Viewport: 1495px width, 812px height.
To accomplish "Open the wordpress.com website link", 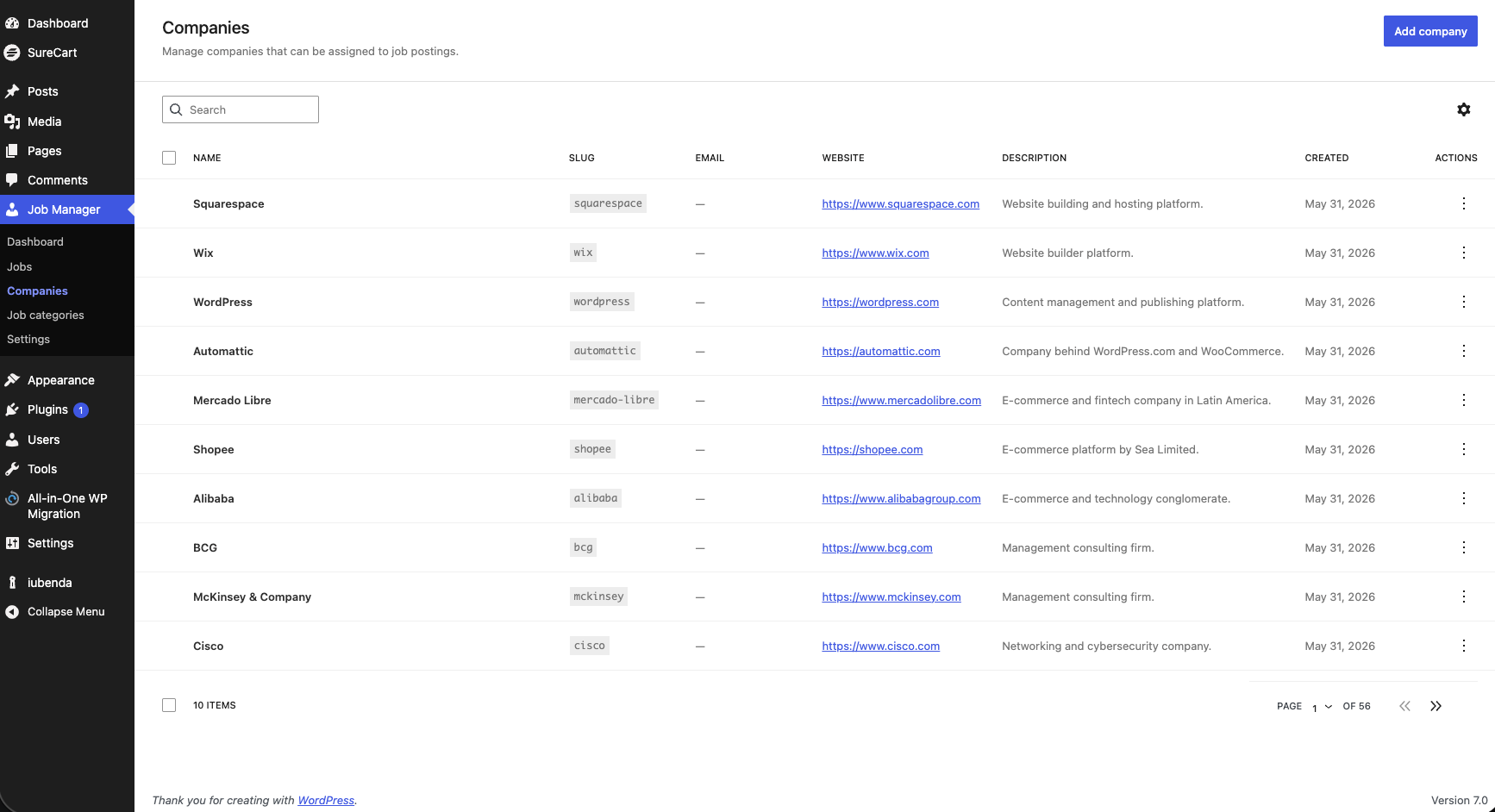I will pos(880,302).
